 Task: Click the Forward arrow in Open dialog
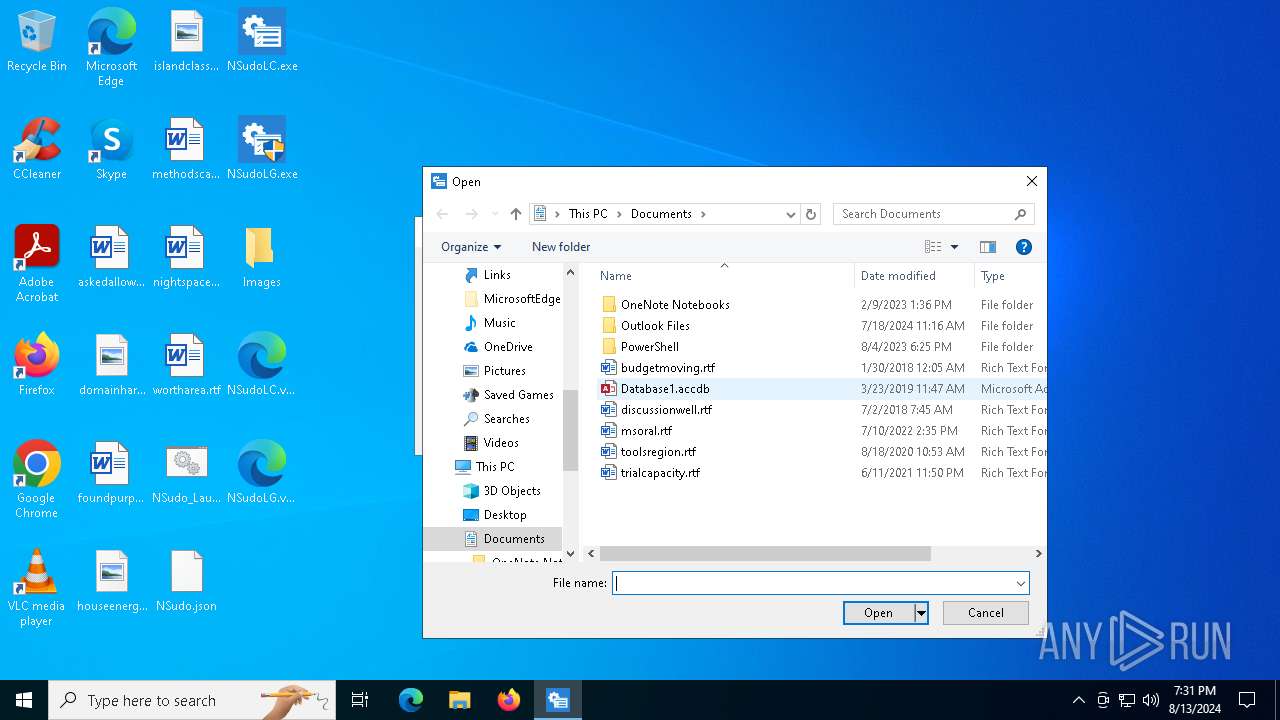(x=471, y=214)
